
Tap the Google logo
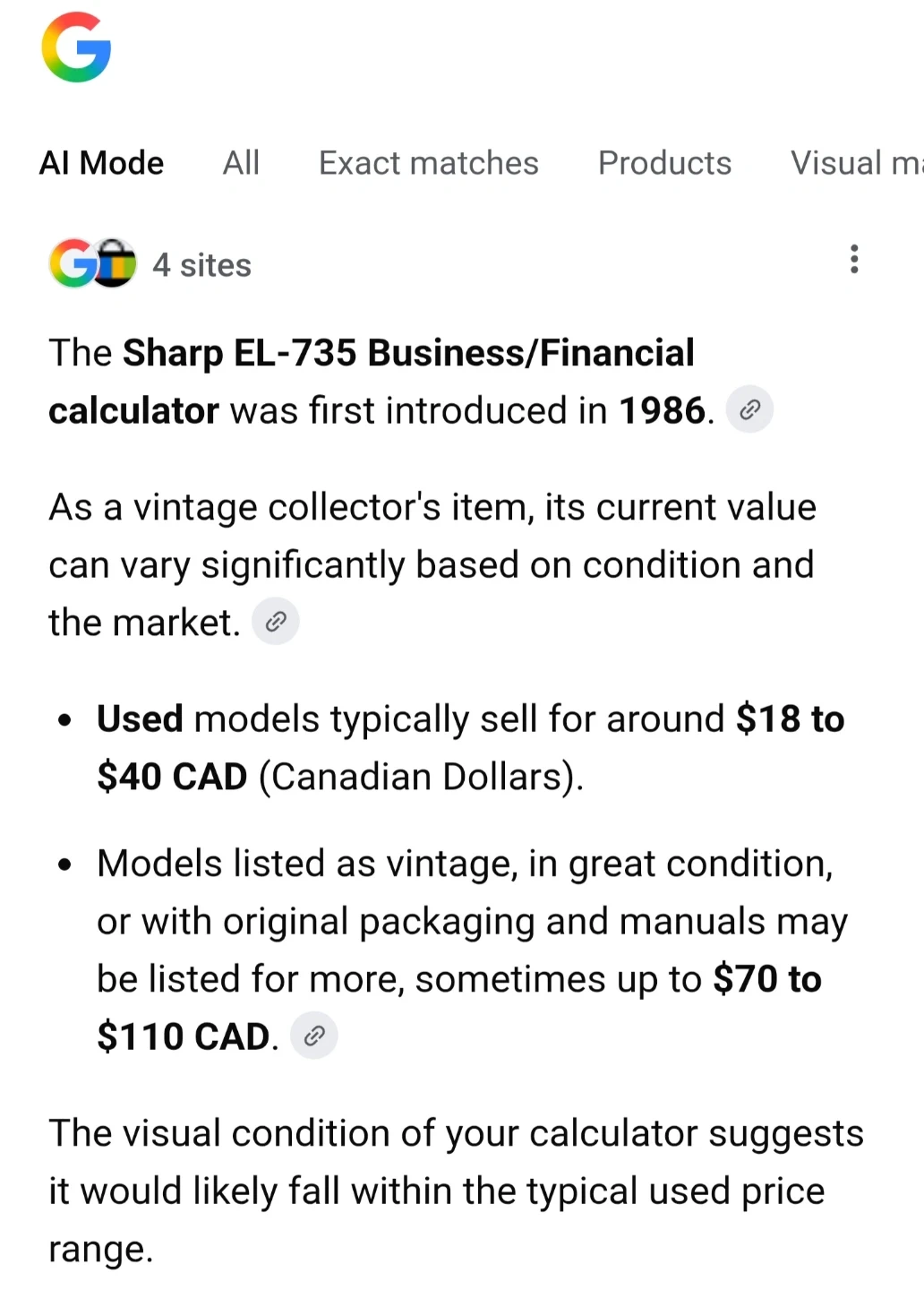(76, 47)
